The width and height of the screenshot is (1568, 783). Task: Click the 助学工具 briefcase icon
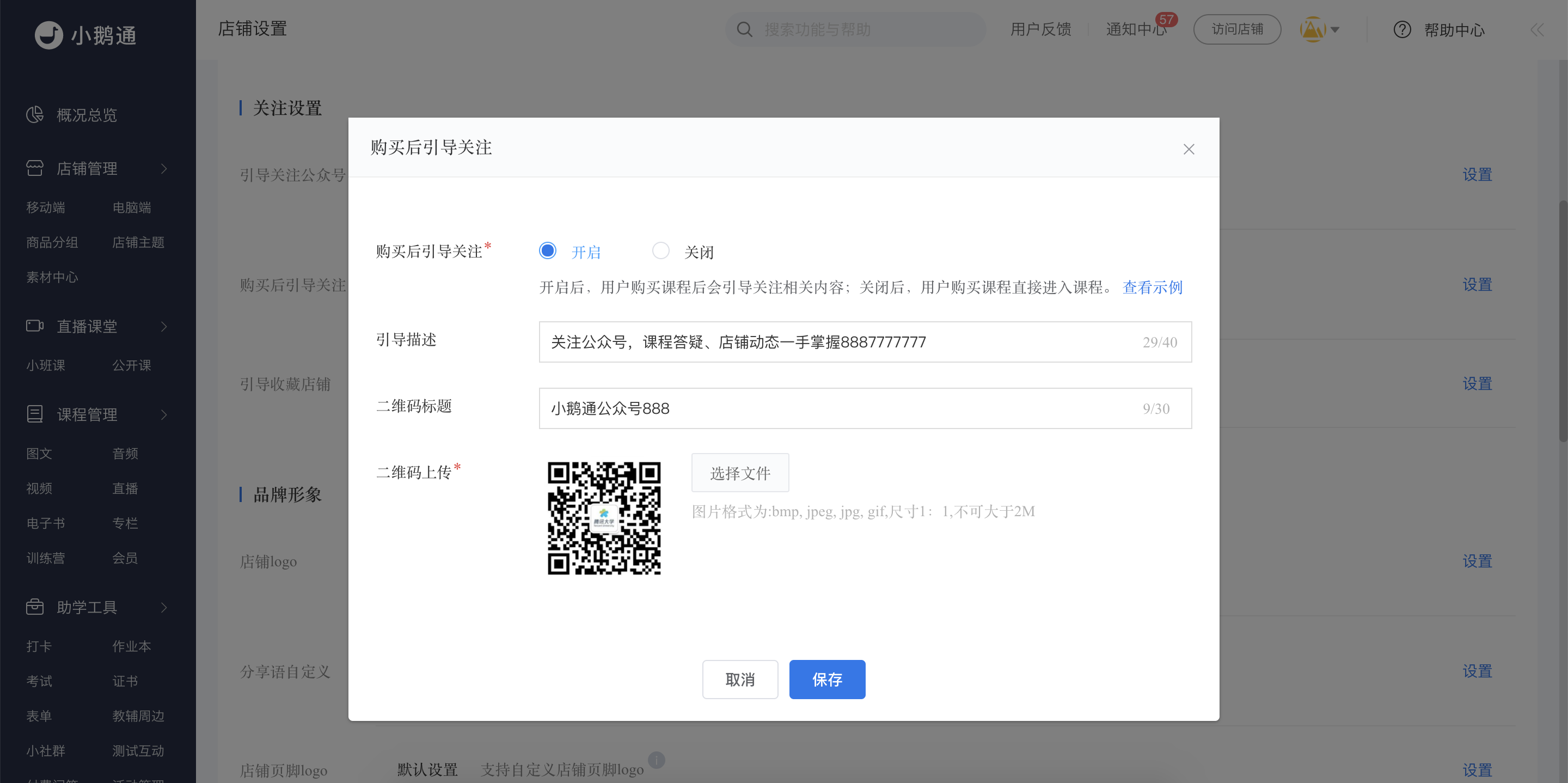click(35, 607)
